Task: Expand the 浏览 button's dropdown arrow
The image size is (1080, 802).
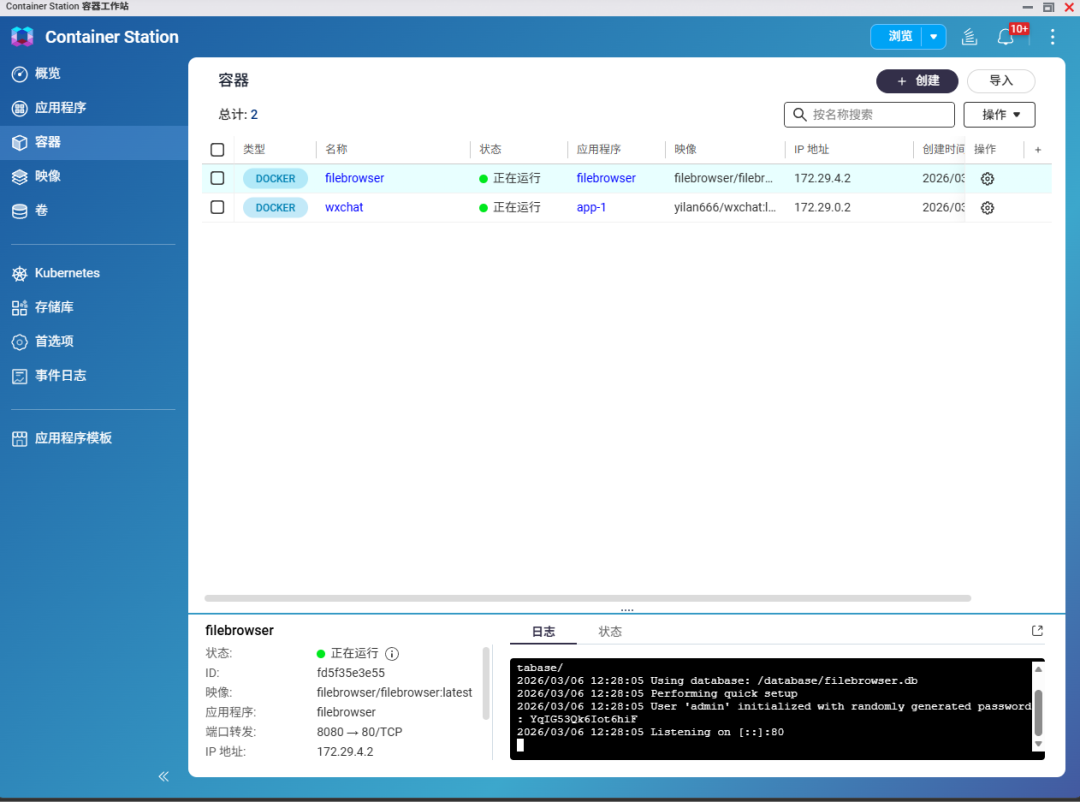Action: click(x=934, y=36)
